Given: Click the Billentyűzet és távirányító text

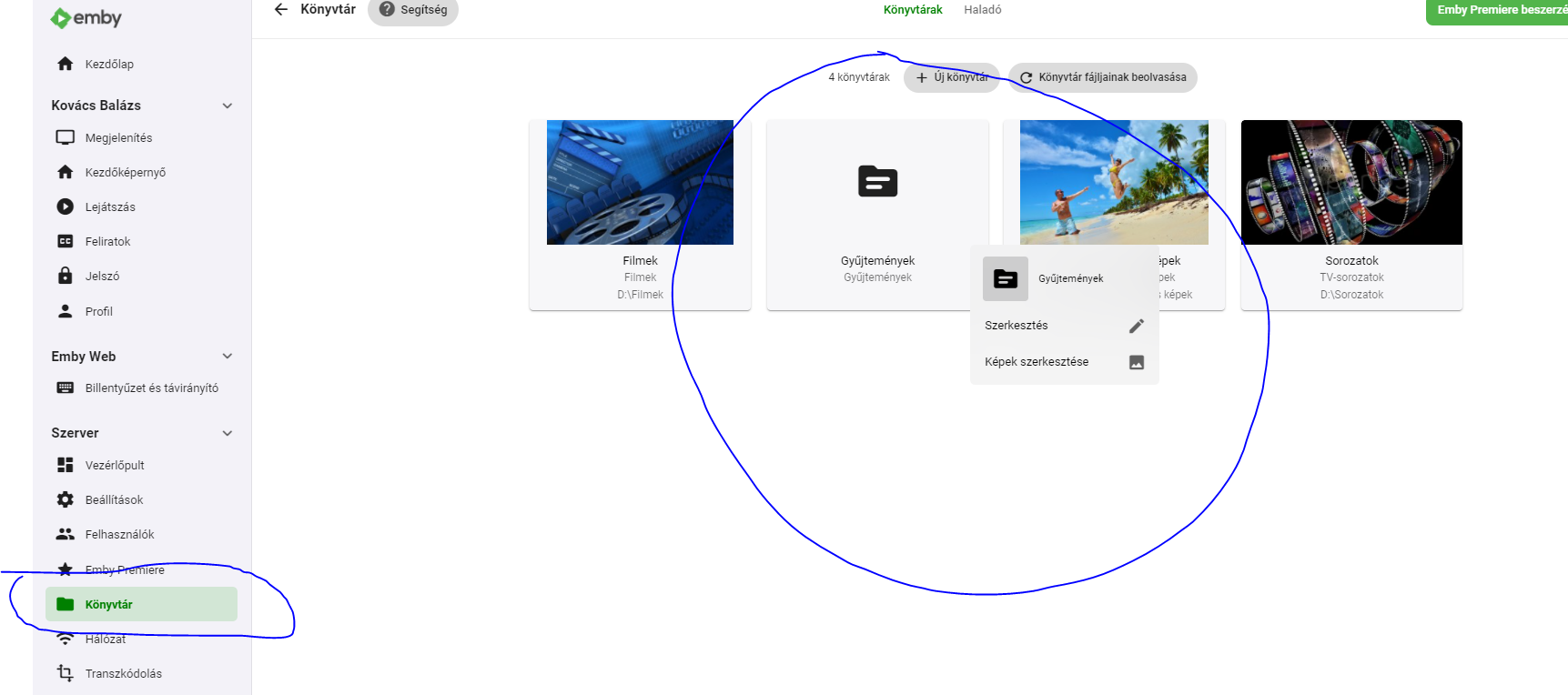Looking at the screenshot, I should click(152, 388).
